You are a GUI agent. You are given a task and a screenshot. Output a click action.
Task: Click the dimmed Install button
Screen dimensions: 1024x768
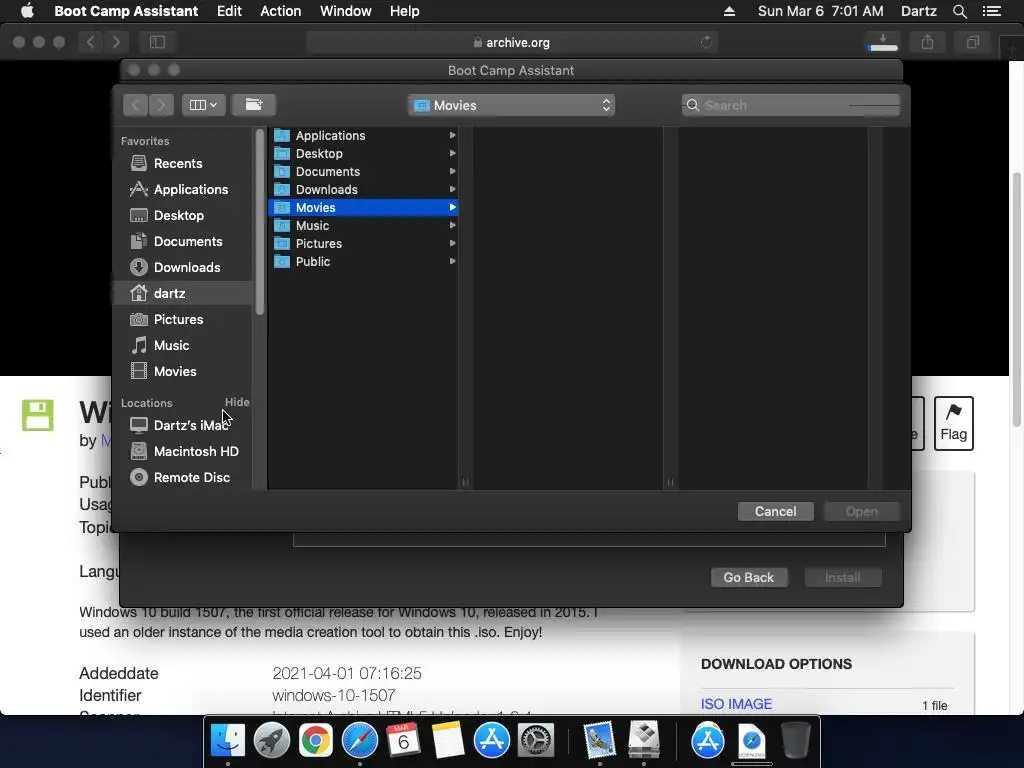pyautogui.click(x=842, y=577)
